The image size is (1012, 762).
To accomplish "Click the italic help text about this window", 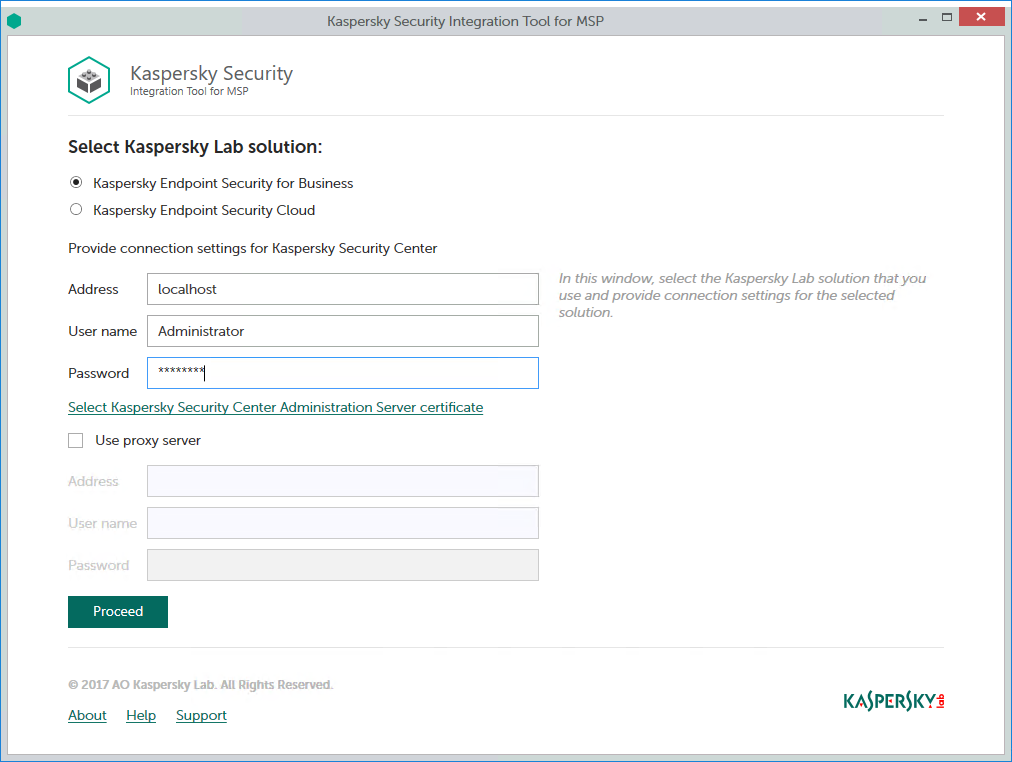I will [742, 295].
